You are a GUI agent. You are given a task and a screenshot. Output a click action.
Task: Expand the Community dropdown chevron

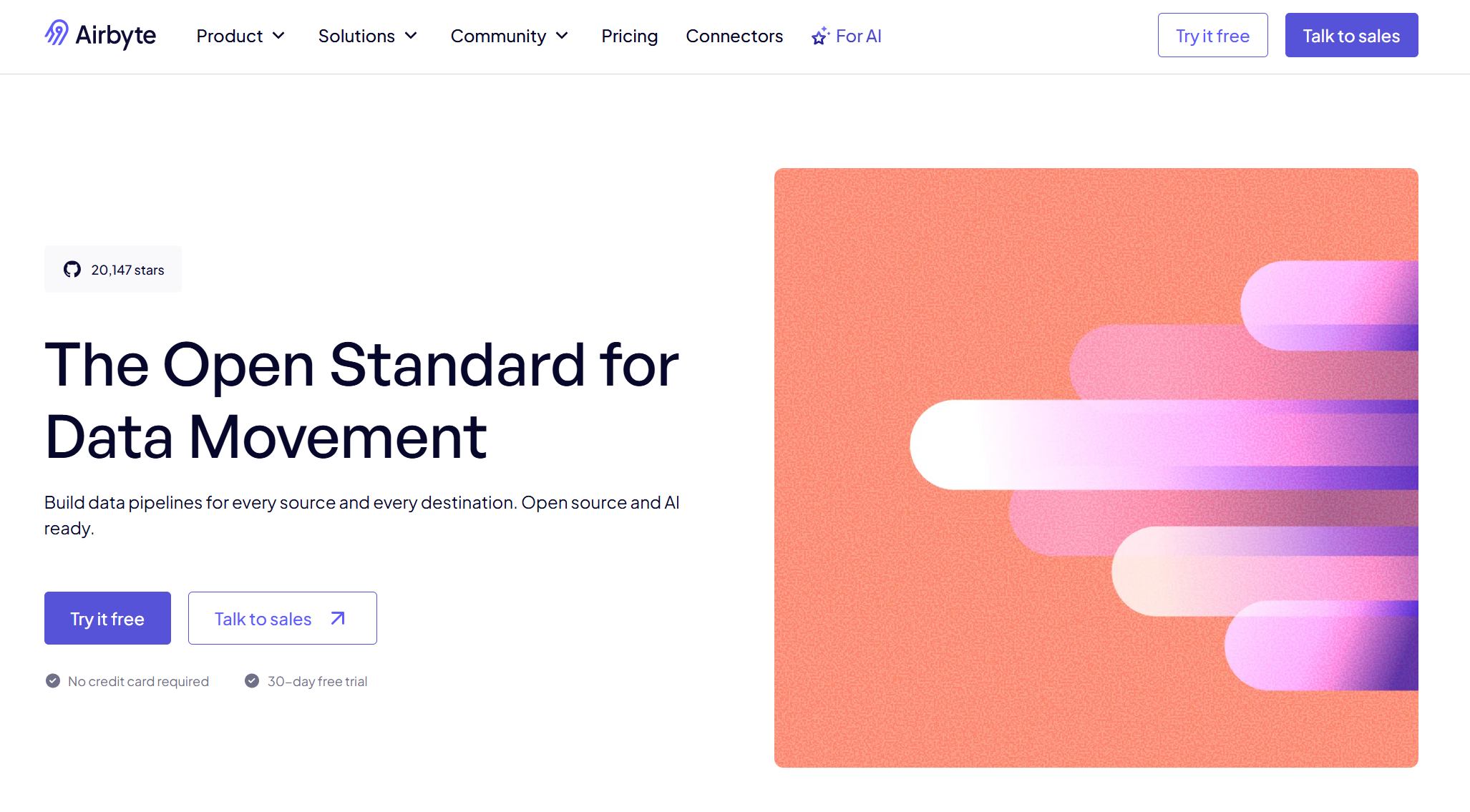(563, 36)
